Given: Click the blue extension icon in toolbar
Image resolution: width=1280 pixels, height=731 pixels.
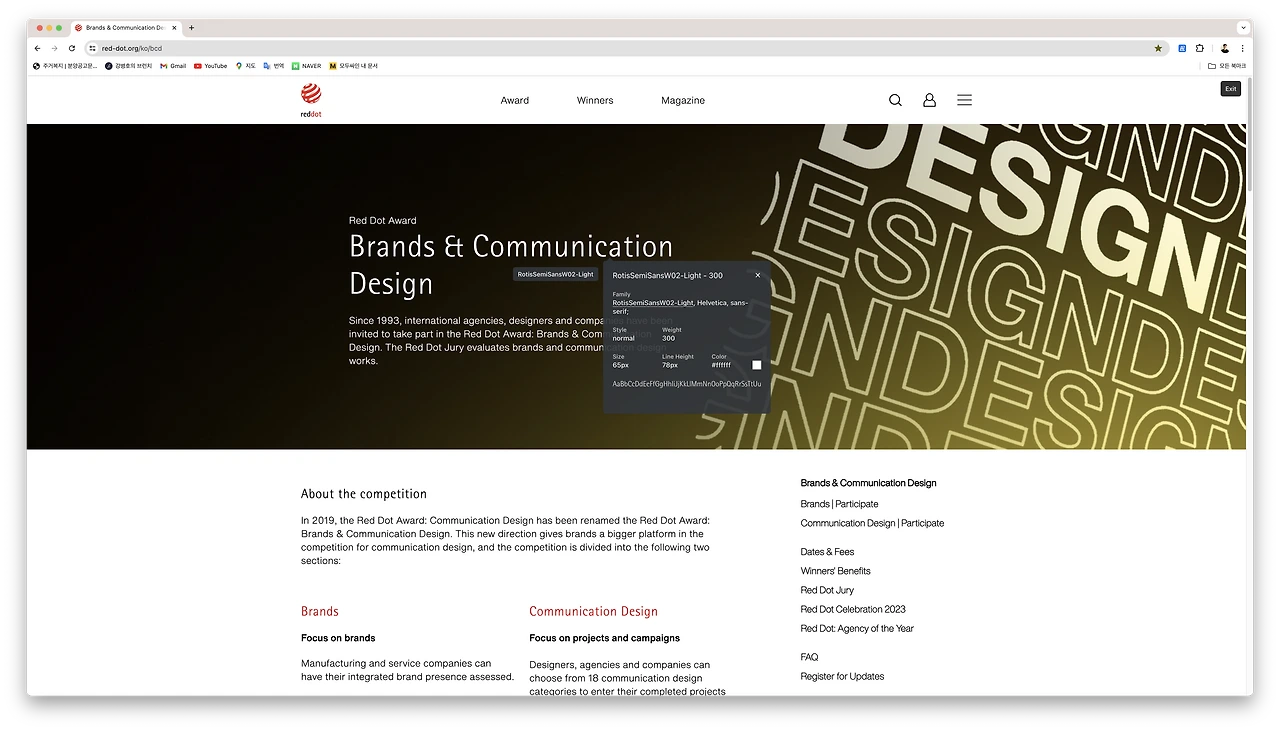Looking at the screenshot, I should click(1182, 48).
